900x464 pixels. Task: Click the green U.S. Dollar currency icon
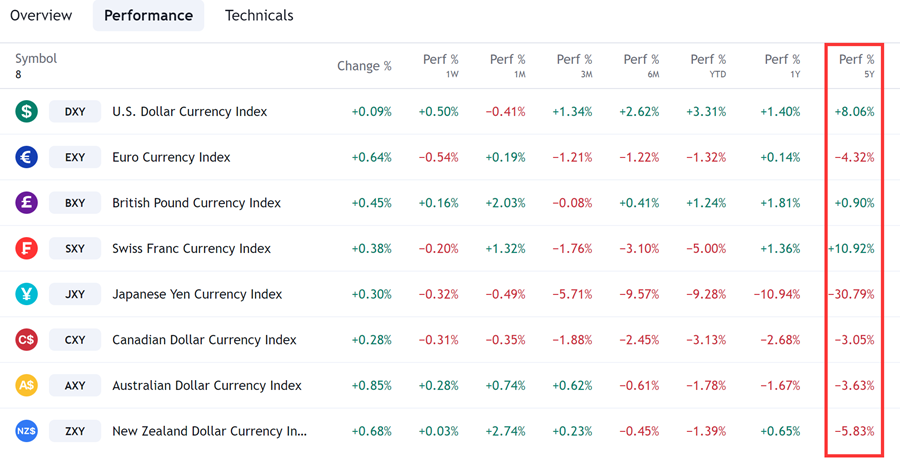click(27, 111)
